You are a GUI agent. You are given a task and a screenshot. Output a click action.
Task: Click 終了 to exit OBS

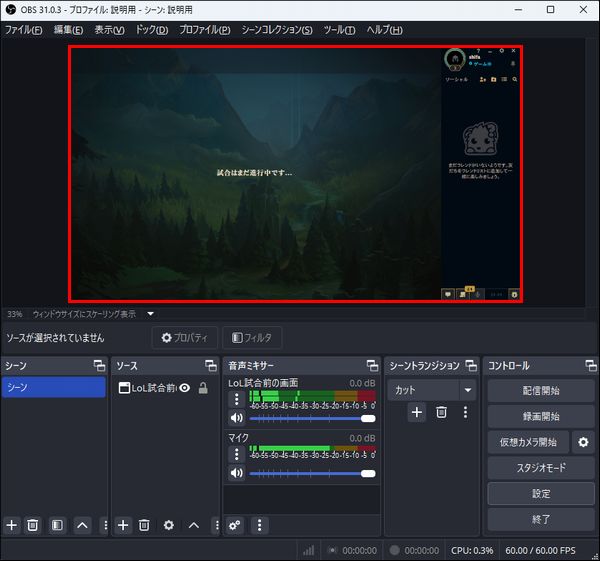[541, 519]
